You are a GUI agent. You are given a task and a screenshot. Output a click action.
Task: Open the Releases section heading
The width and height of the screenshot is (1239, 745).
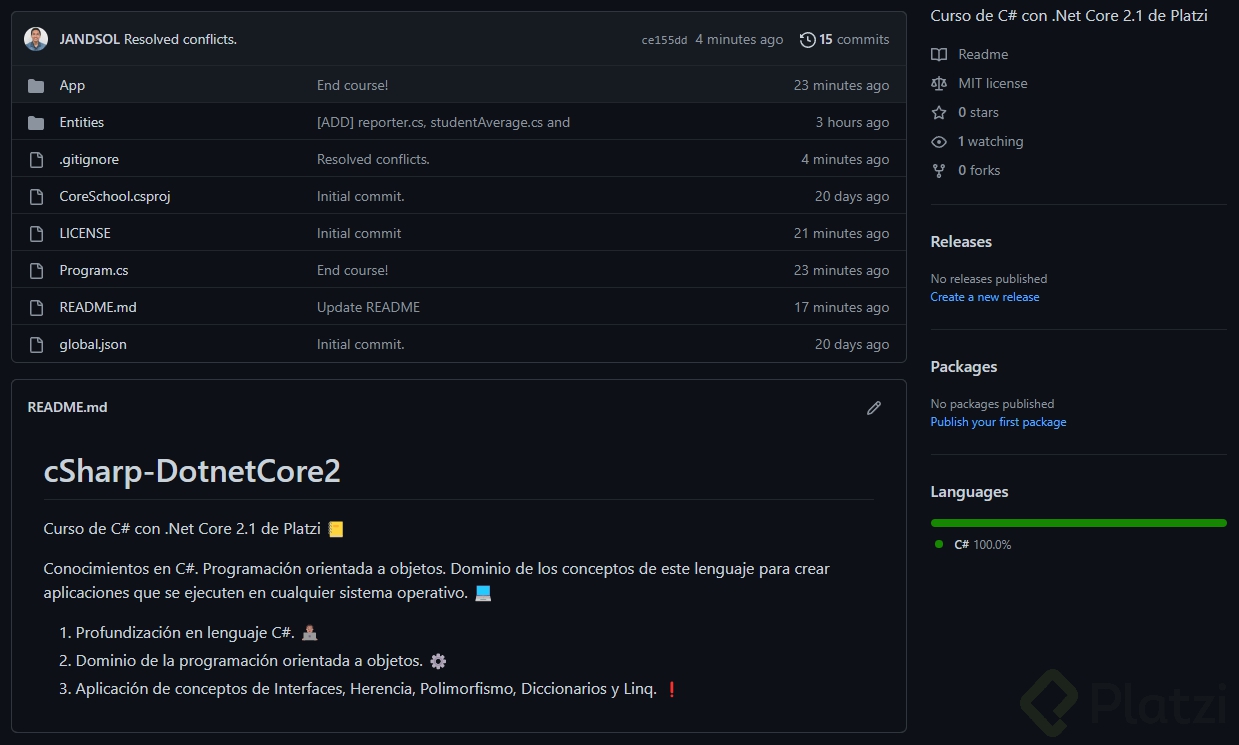pyautogui.click(x=961, y=242)
